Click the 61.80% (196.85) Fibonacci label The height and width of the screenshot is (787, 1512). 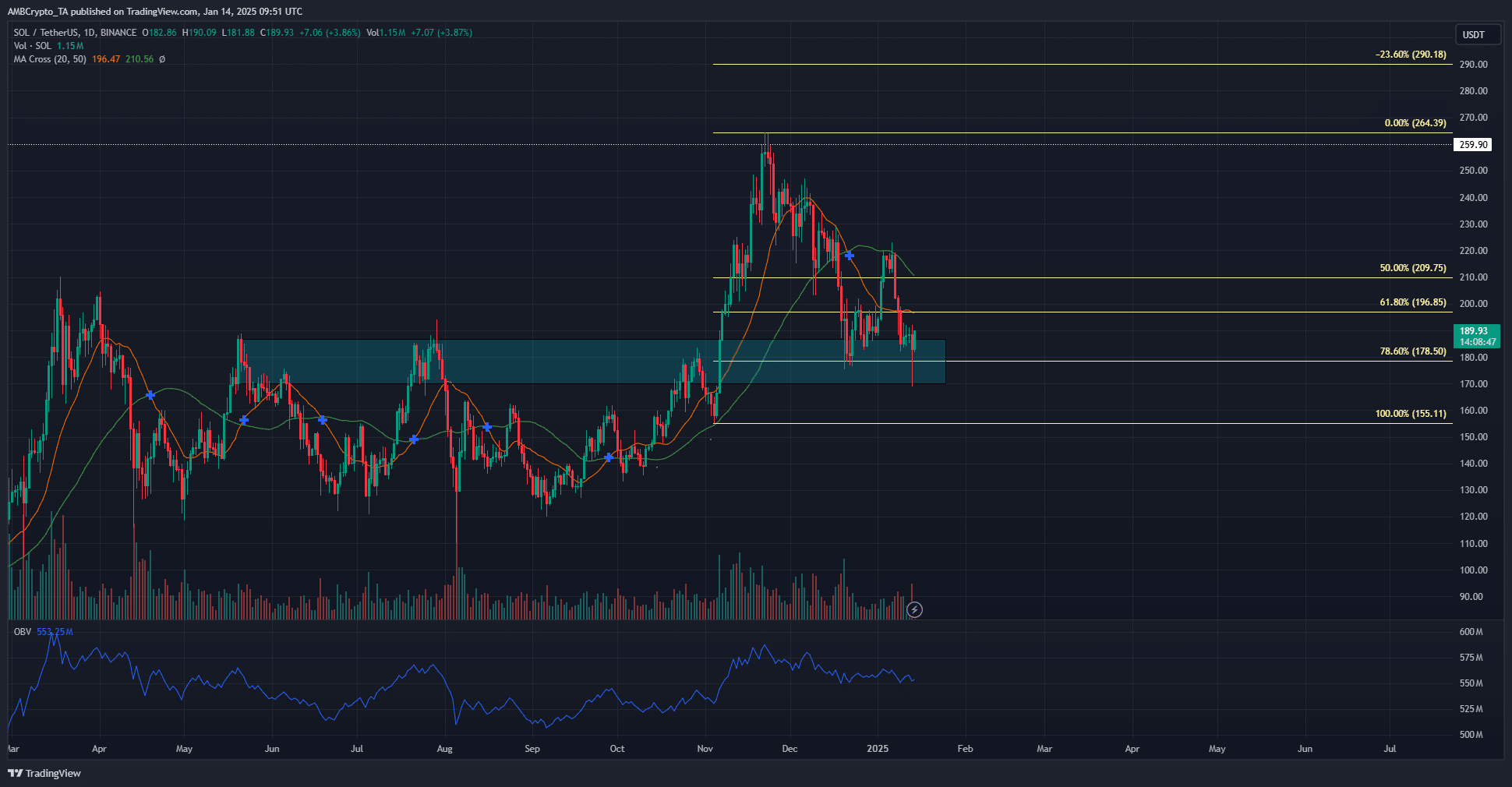click(x=1413, y=302)
